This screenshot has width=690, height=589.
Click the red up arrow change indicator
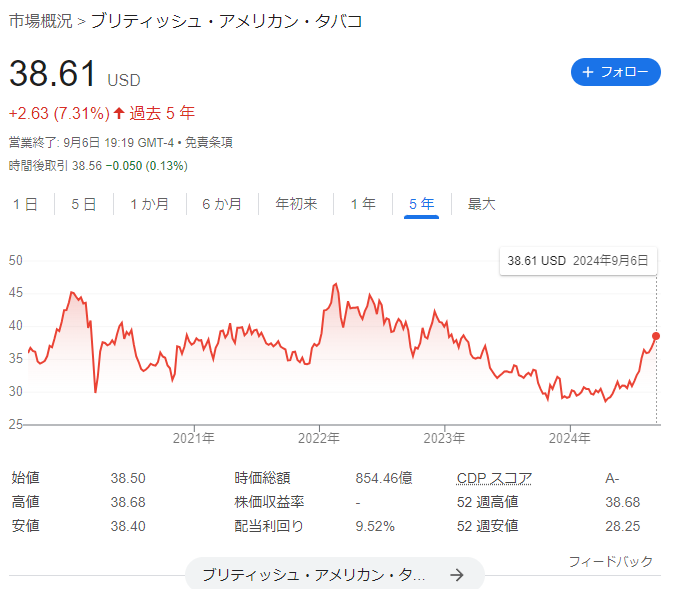(119, 113)
